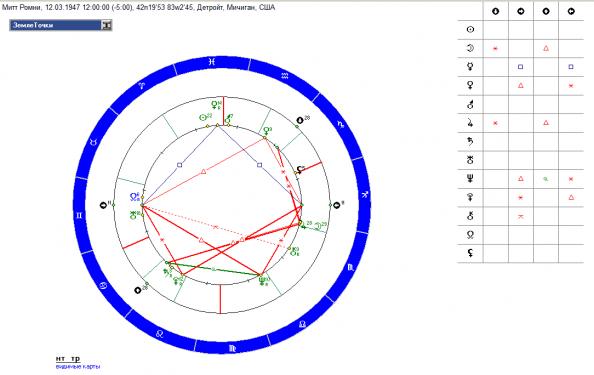Select the Saturn glyph row
Image resolution: width=594 pixels, height=375 pixels.
470,141
